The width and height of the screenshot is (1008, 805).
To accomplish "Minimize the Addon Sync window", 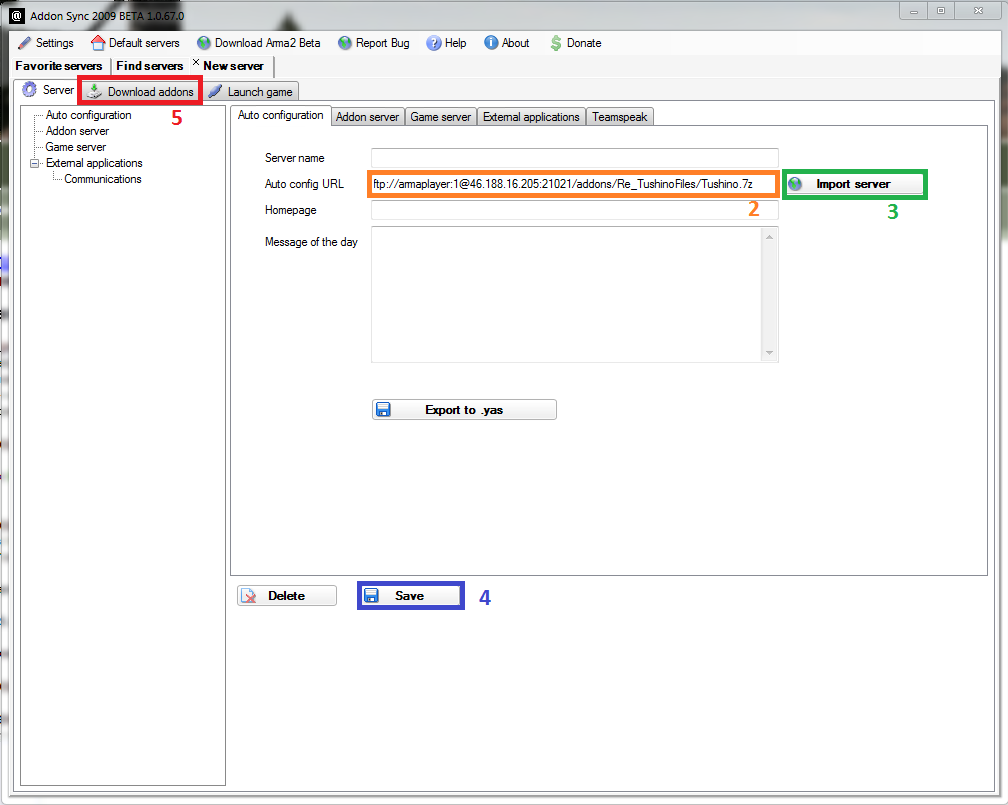I will tap(913, 11).
